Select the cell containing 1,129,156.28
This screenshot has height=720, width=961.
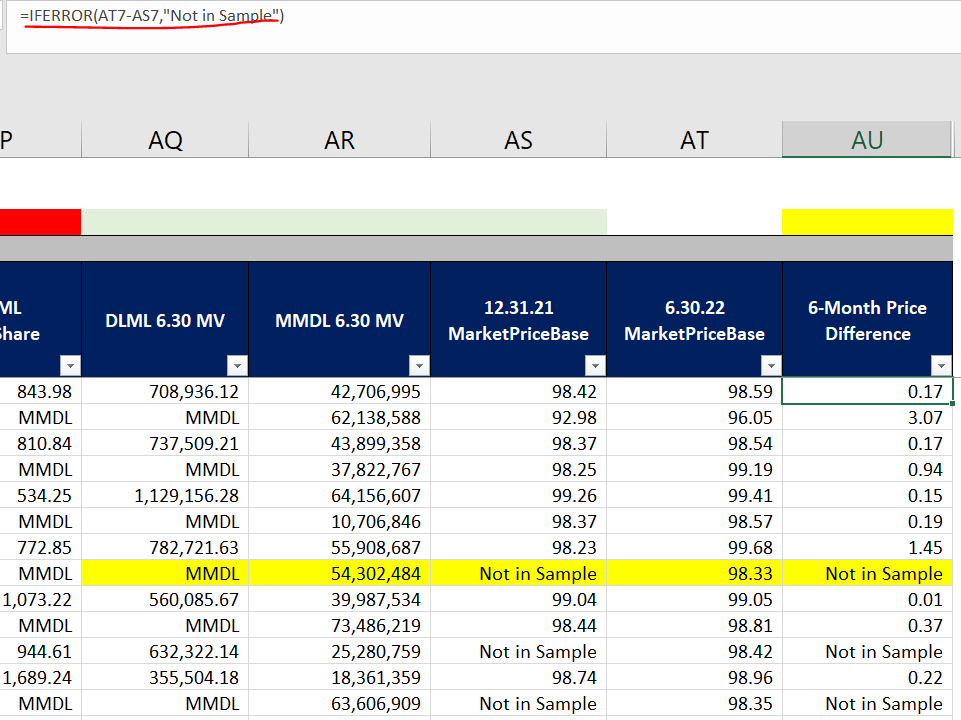click(164, 495)
